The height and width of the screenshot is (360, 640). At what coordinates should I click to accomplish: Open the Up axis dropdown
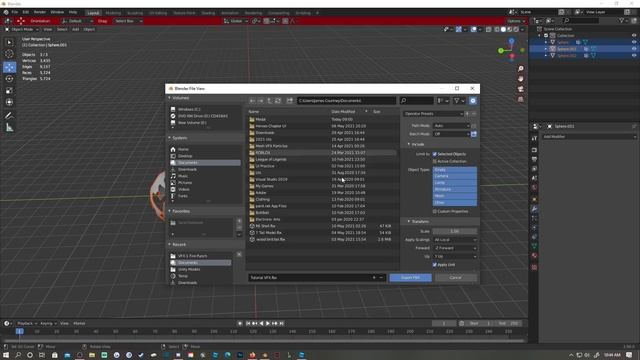coord(455,256)
